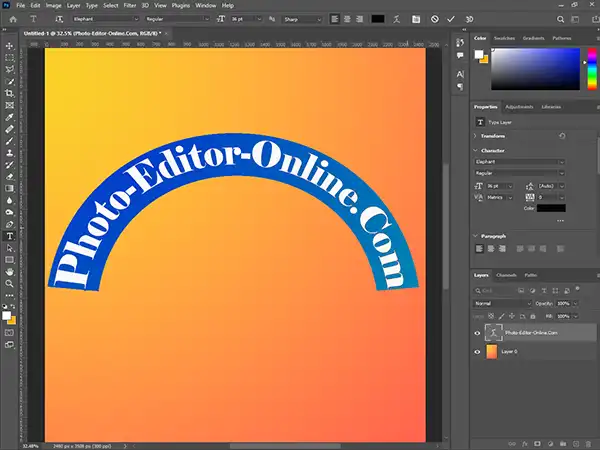The image size is (600, 450).
Task: Select the Zoom tool
Action: pyautogui.click(x=10, y=284)
